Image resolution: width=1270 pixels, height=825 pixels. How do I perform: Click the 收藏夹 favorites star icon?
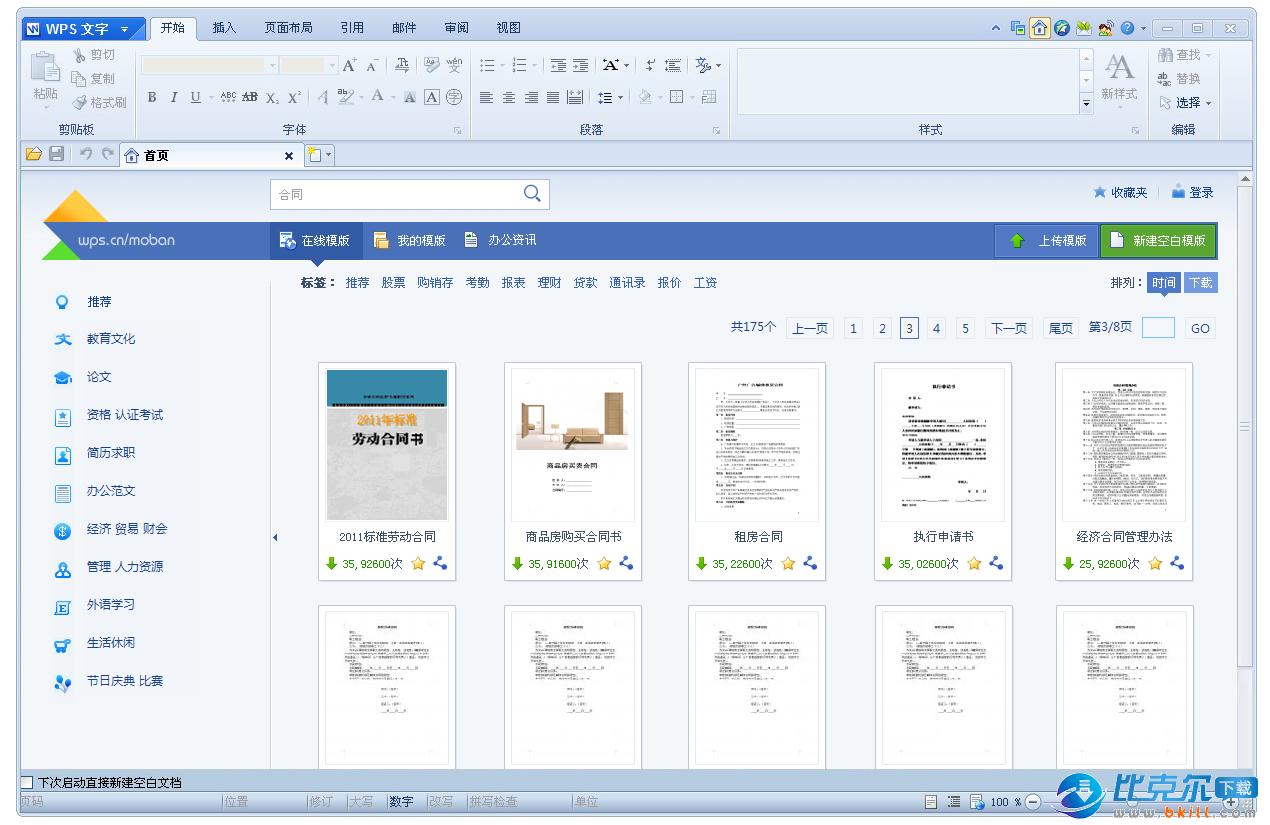point(1100,192)
